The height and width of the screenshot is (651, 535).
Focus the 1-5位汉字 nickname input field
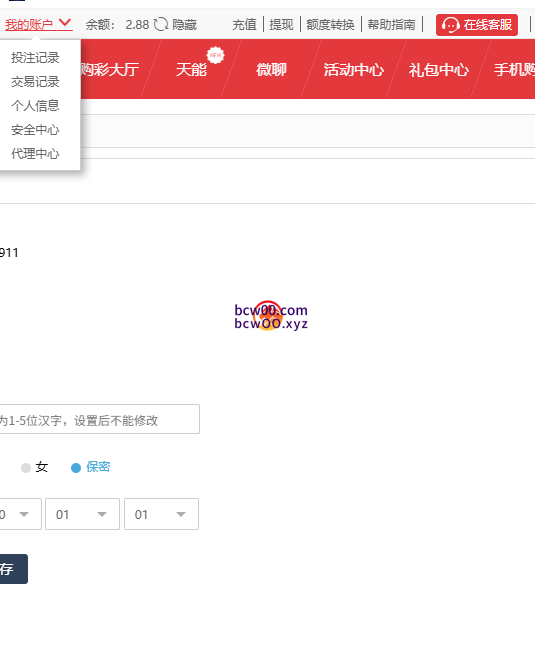(100, 419)
